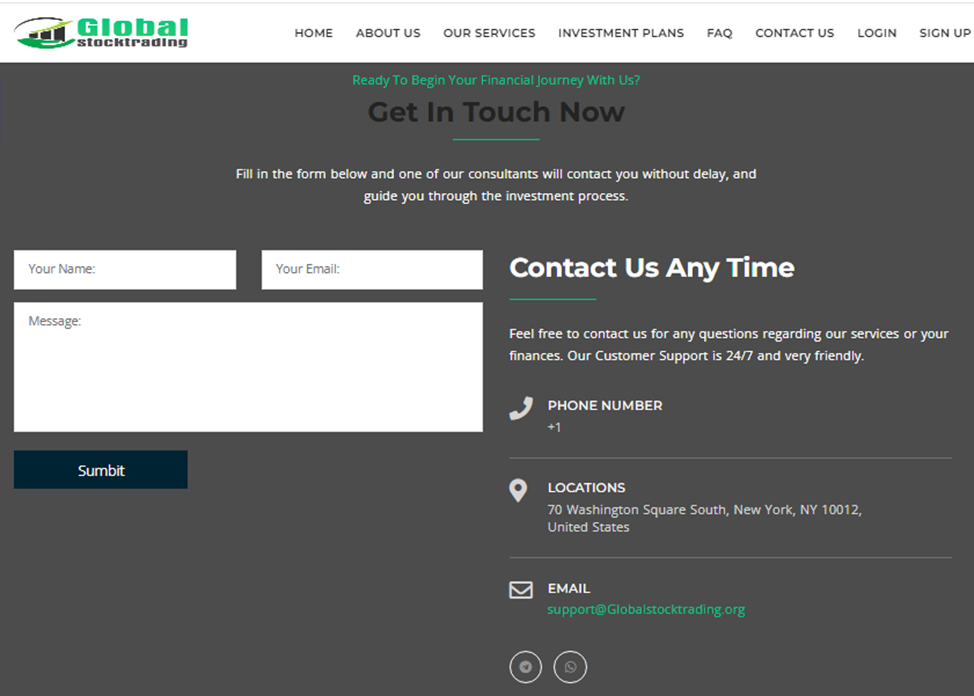Navigate to CONTACT US
This screenshot has height=696, width=974.
[794, 33]
